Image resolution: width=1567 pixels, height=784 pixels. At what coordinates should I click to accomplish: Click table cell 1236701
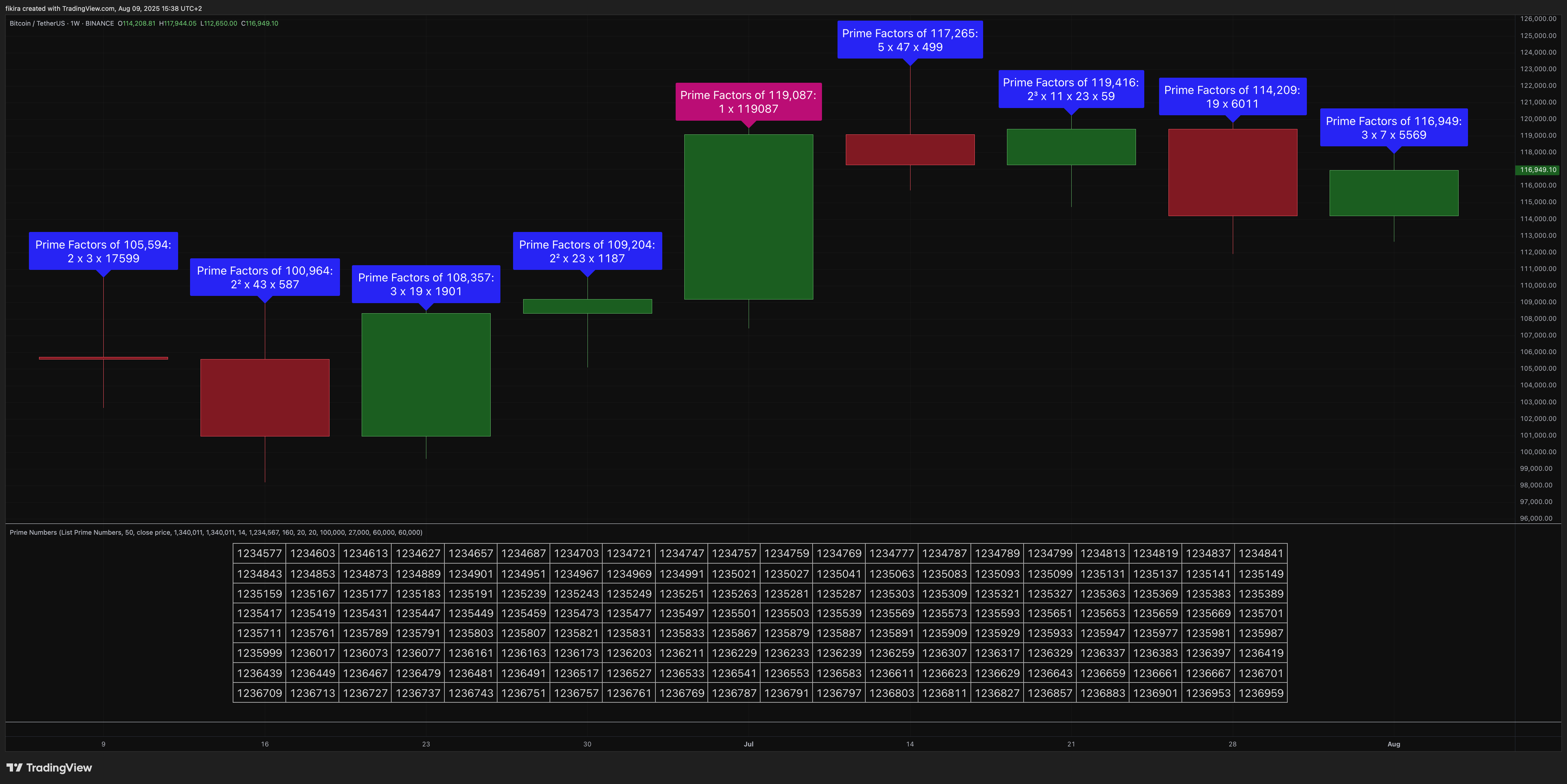tap(1261, 673)
